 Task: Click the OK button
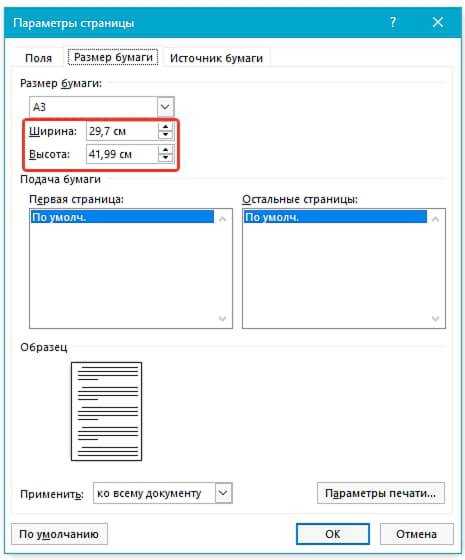point(332,534)
